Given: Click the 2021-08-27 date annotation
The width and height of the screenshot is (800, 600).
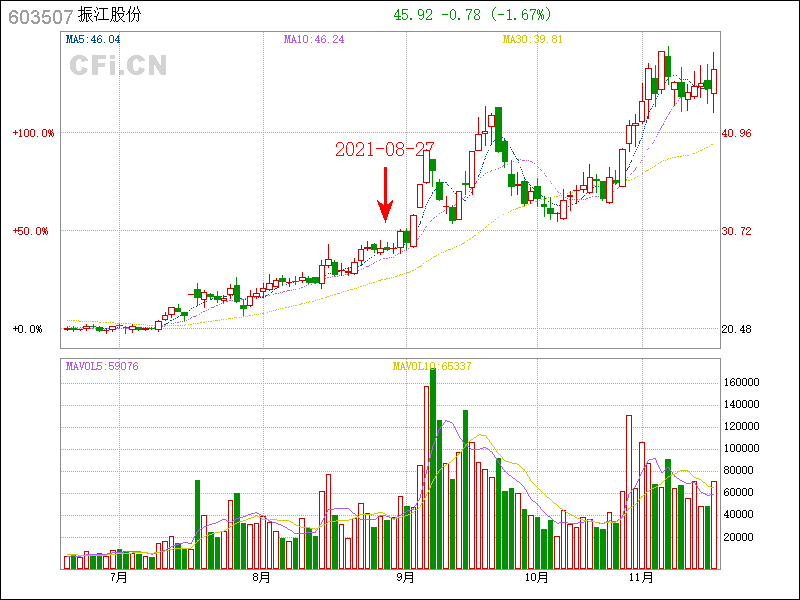Looking at the screenshot, I should (x=385, y=149).
